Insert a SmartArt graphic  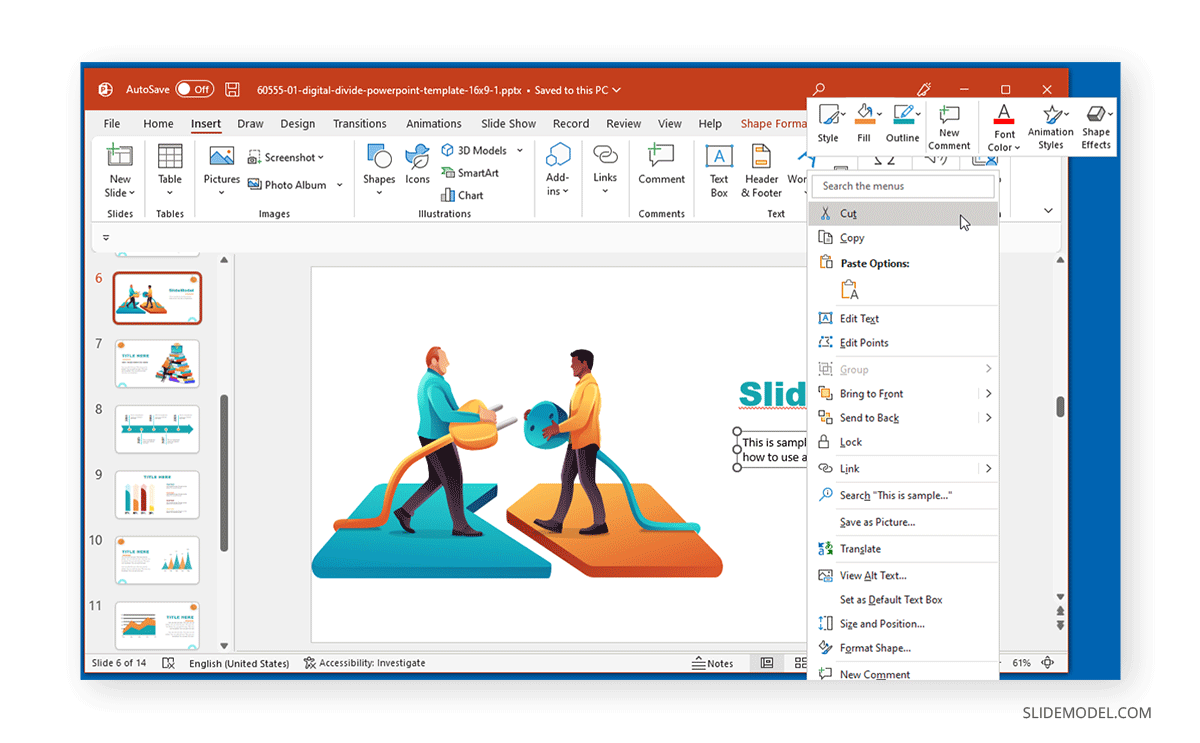click(x=470, y=172)
